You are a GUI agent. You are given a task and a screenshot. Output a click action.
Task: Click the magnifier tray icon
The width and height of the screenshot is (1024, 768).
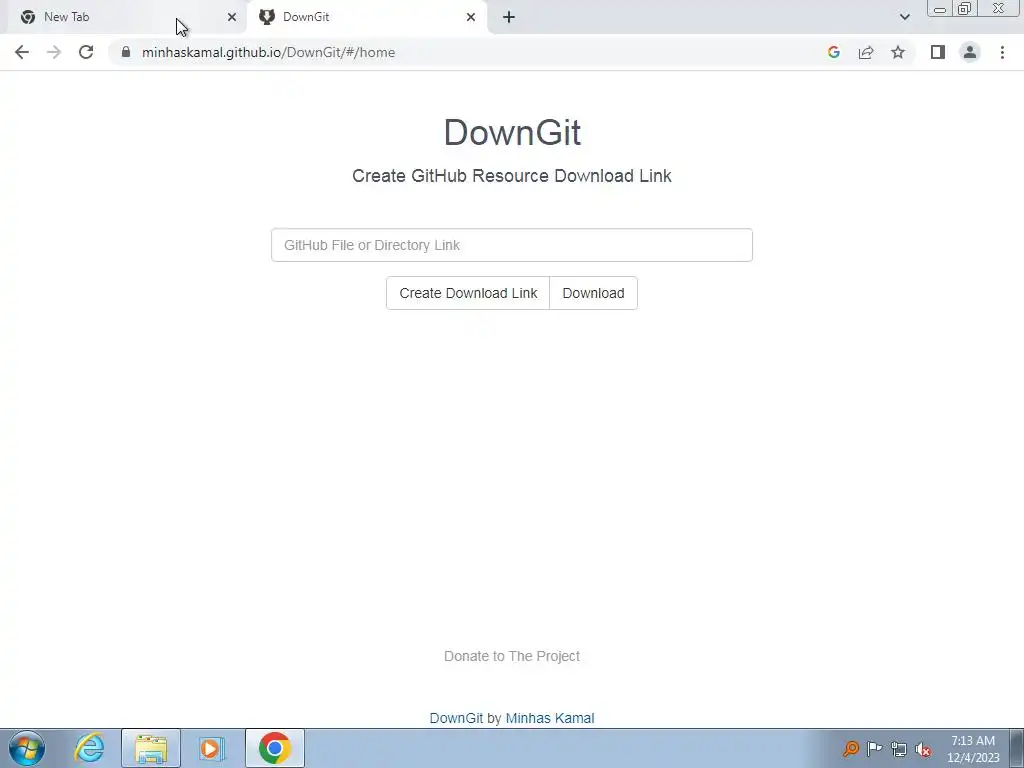click(x=850, y=748)
